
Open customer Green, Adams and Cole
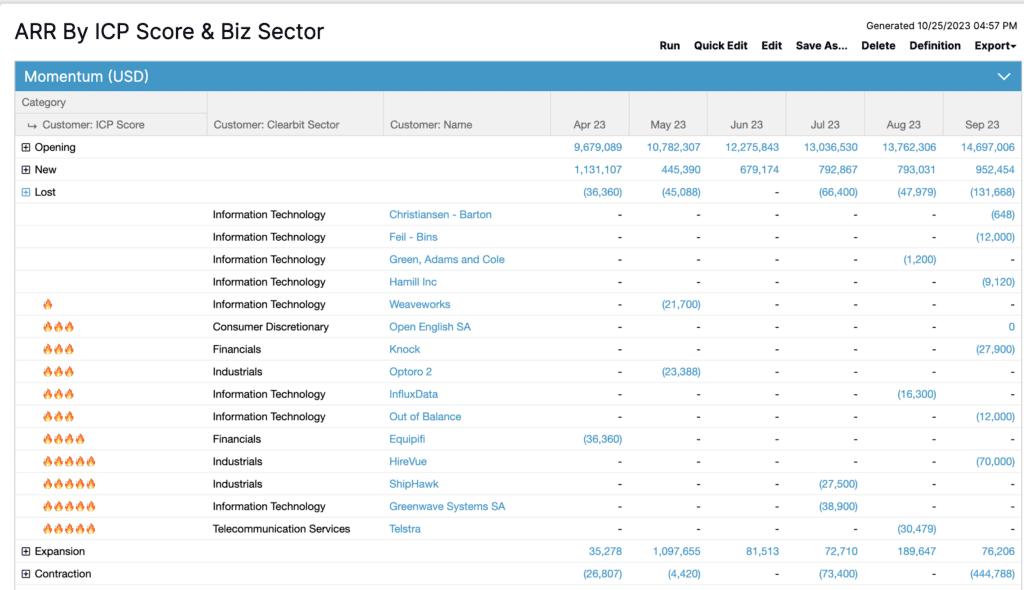(447, 259)
